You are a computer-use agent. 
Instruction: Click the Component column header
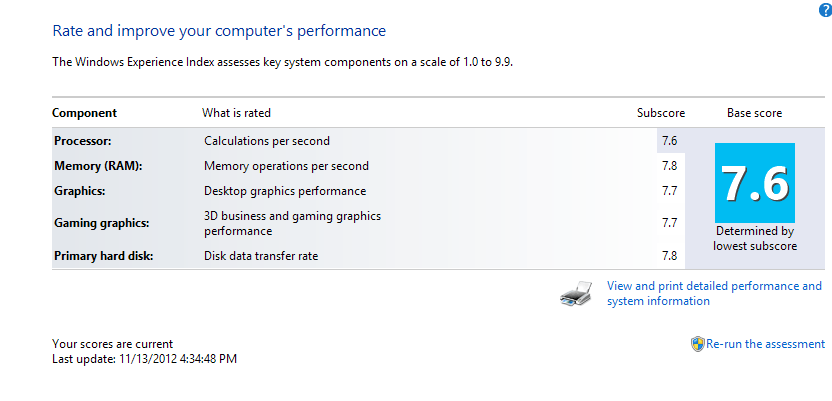click(84, 113)
